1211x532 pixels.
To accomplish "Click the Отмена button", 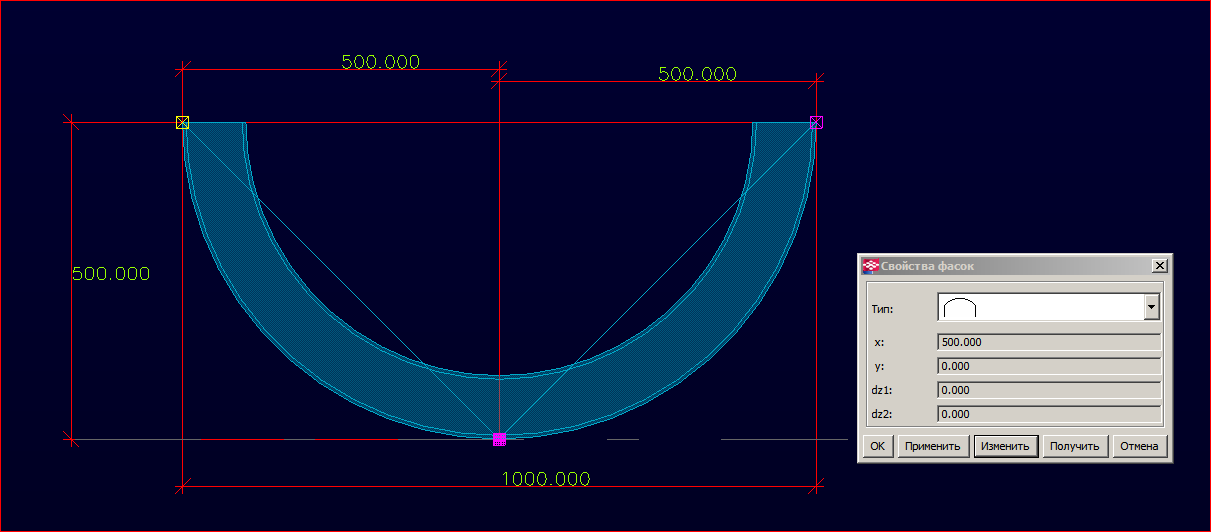I will (x=1139, y=446).
